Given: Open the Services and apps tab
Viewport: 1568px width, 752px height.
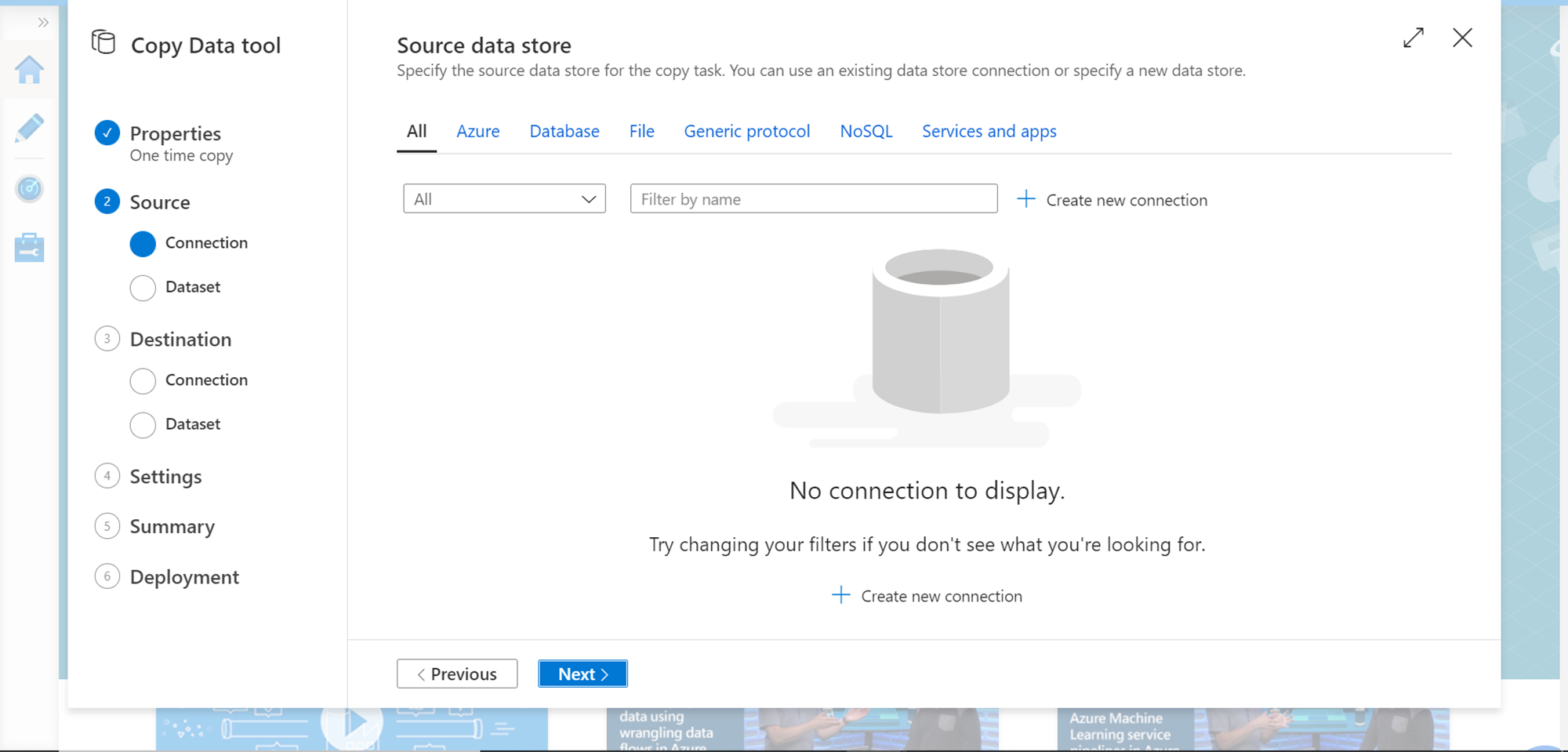Looking at the screenshot, I should coord(989,132).
